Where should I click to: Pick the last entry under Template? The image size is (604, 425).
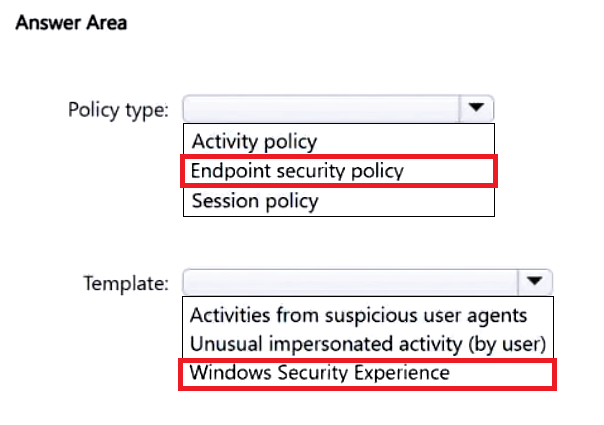point(320,373)
